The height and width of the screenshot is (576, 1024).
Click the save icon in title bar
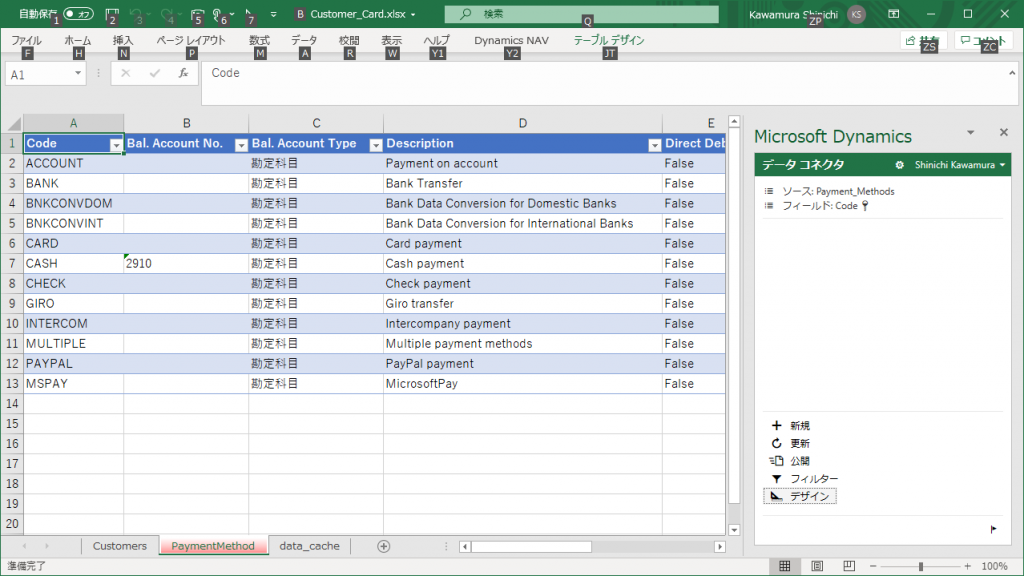[112, 15]
